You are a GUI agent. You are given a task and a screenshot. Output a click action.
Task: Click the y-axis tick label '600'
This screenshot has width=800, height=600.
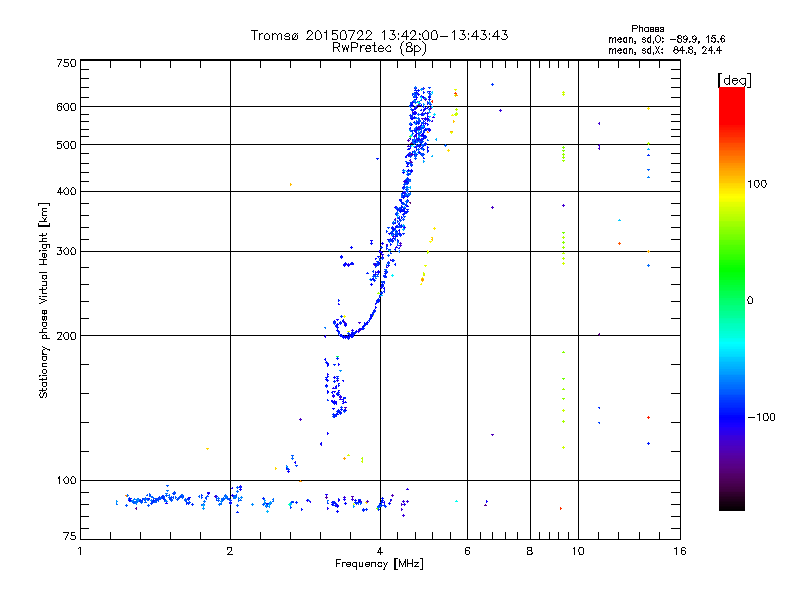tap(66, 107)
